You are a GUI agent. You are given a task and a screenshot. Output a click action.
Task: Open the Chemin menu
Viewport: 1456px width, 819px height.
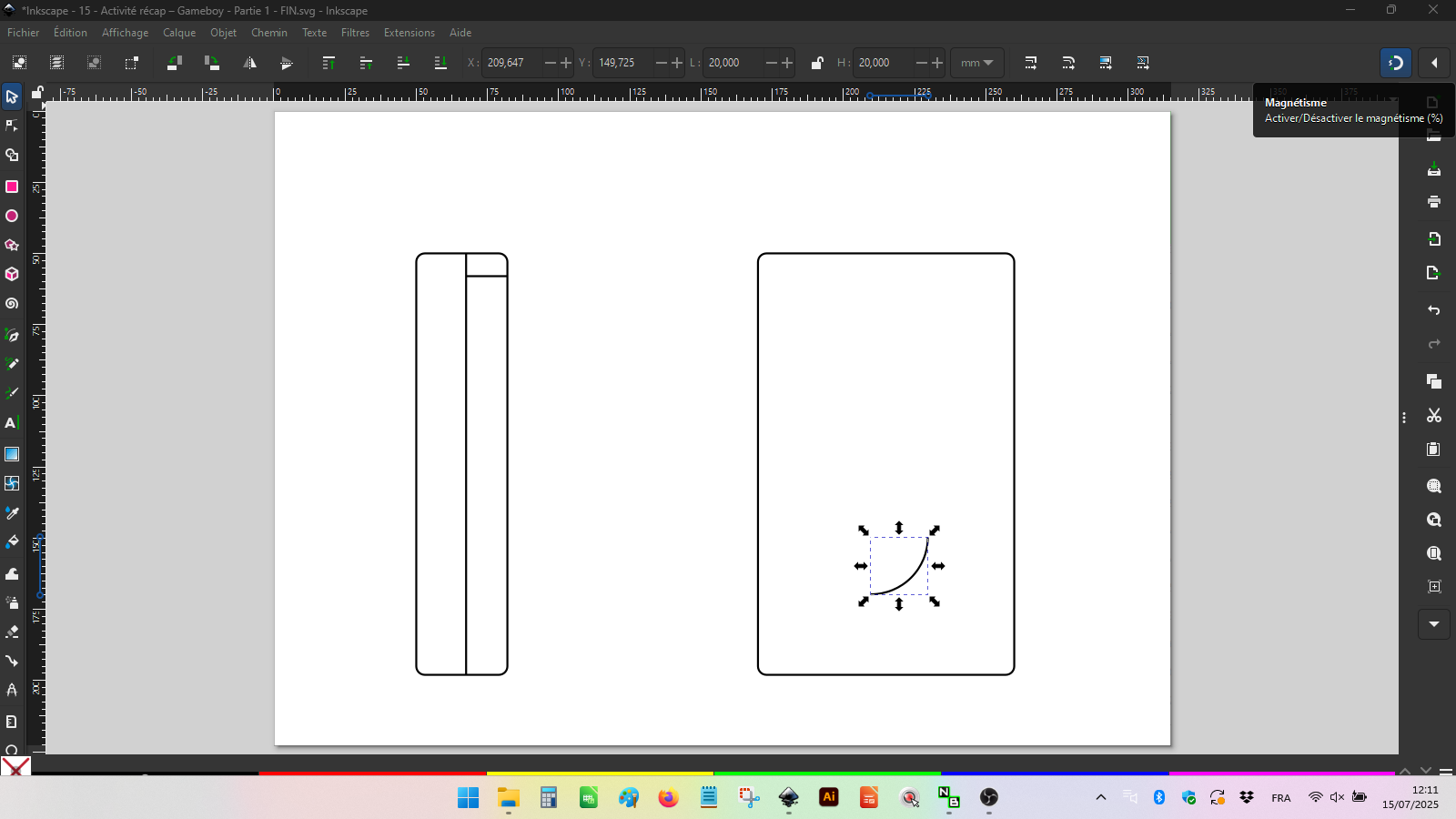269,33
